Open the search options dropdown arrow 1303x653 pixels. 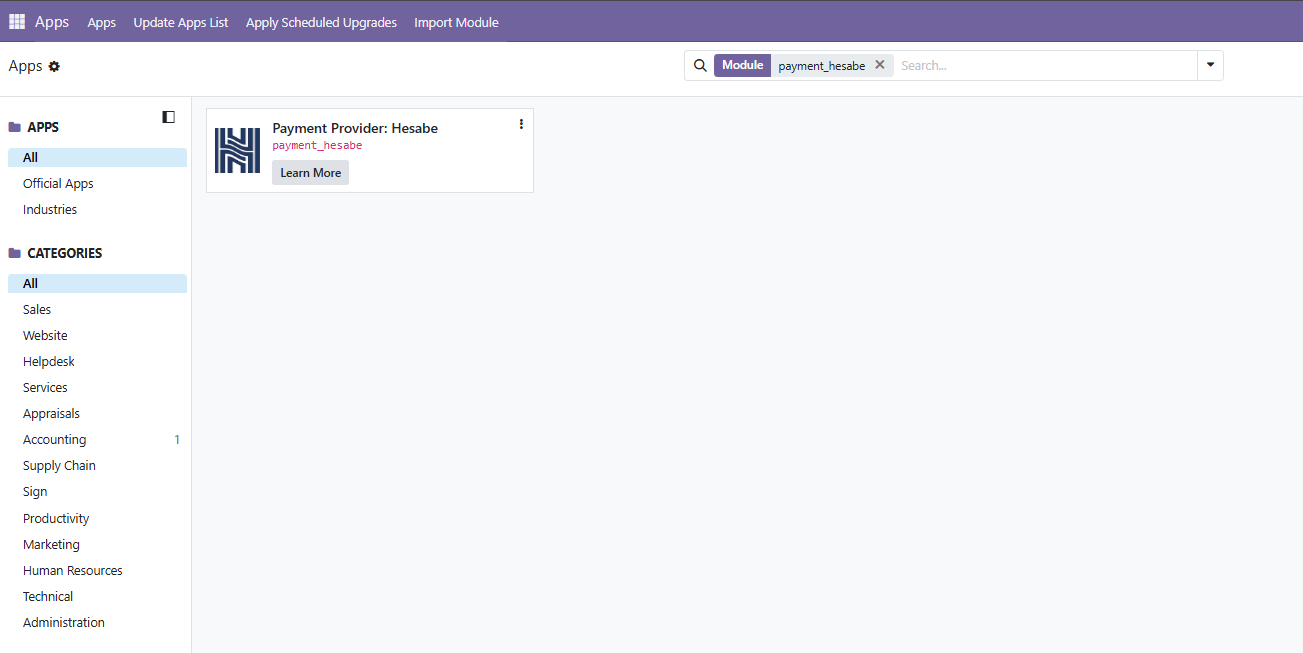coord(1210,65)
